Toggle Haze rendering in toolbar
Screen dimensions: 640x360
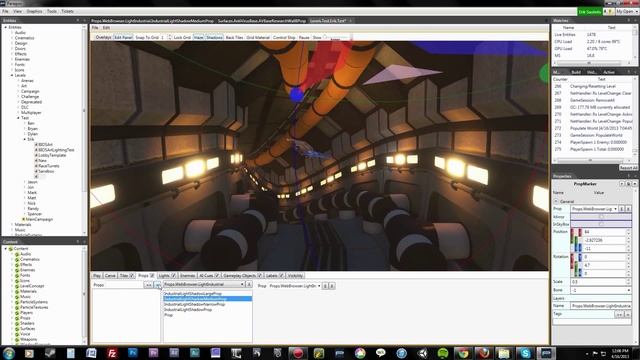coord(198,37)
